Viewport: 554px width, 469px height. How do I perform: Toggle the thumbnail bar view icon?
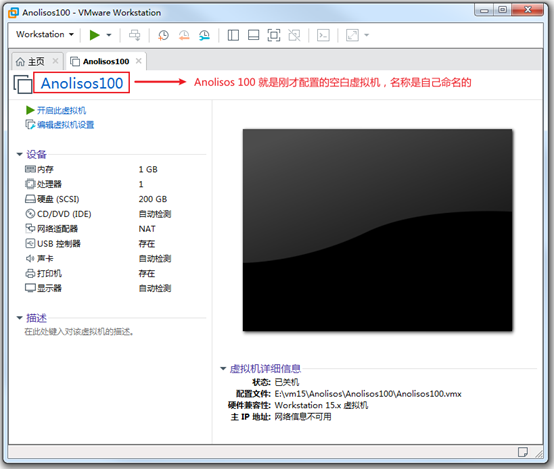[253, 35]
